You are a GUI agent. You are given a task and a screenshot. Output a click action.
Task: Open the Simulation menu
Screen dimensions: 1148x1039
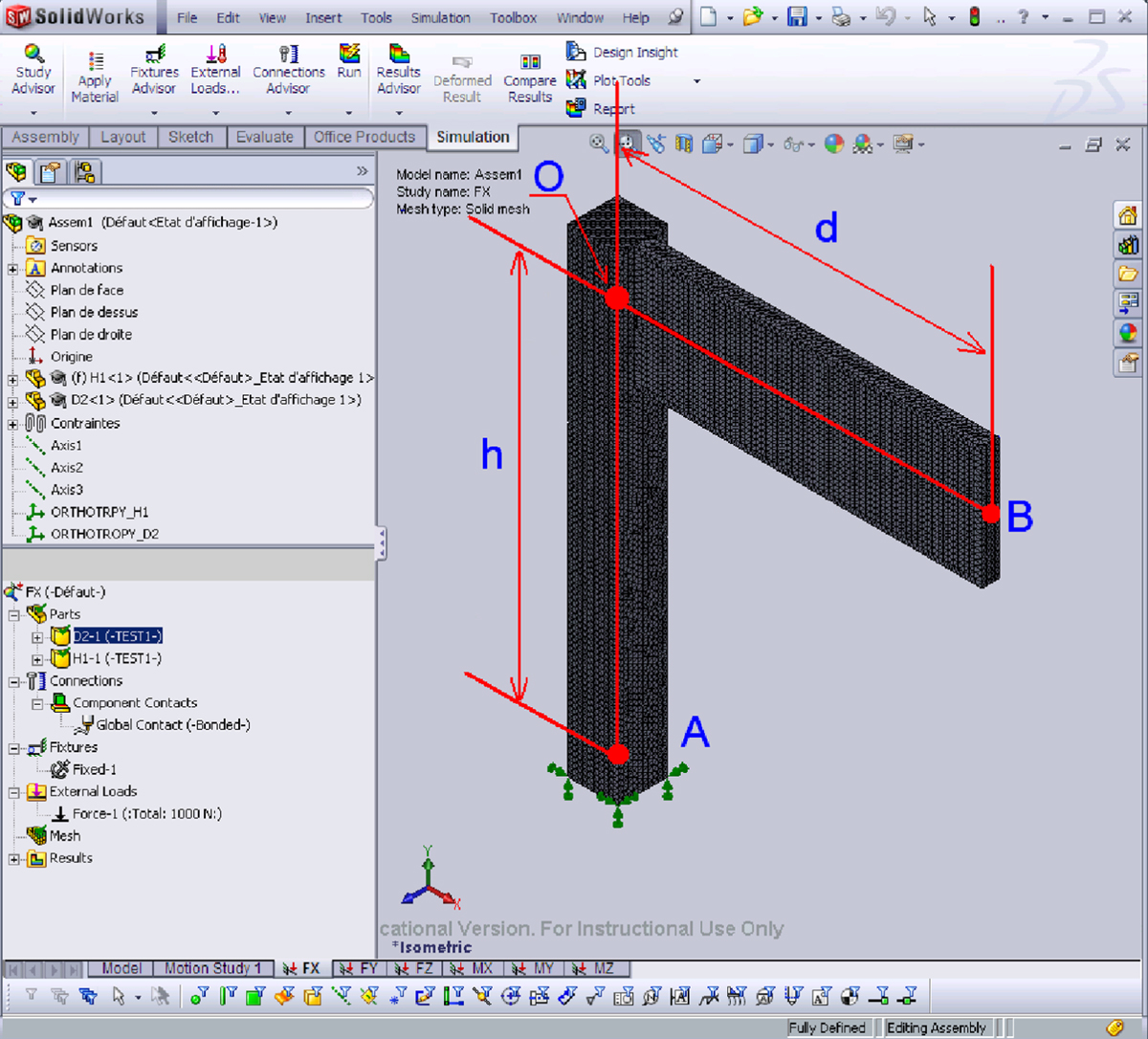pos(440,17)
